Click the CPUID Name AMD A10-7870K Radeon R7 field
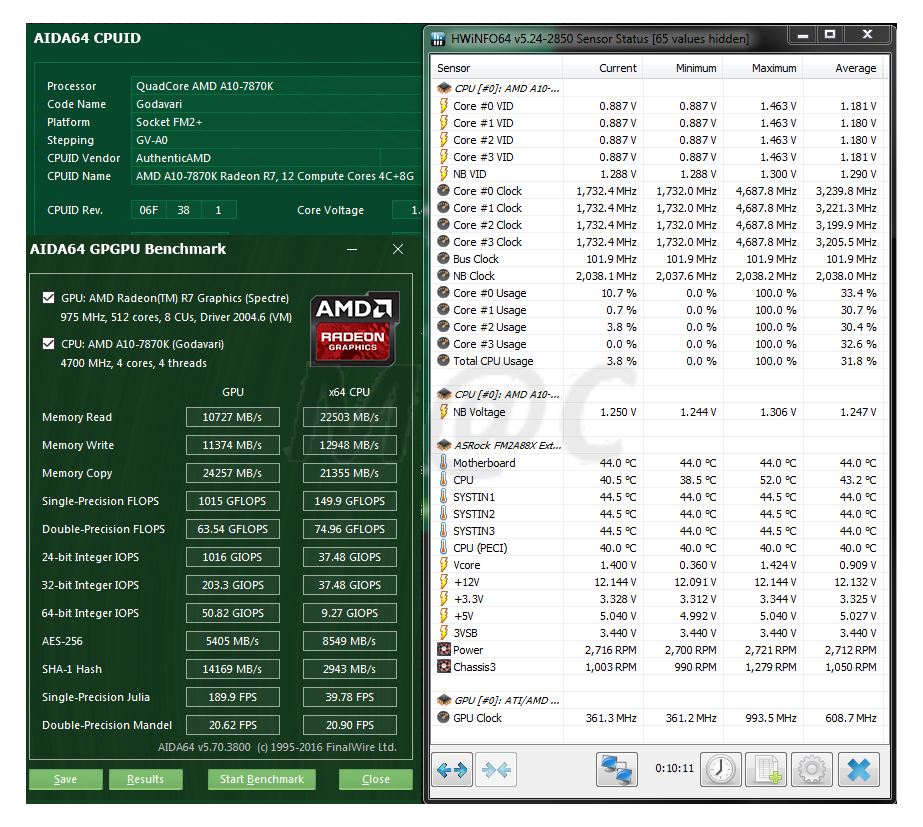 276,176
